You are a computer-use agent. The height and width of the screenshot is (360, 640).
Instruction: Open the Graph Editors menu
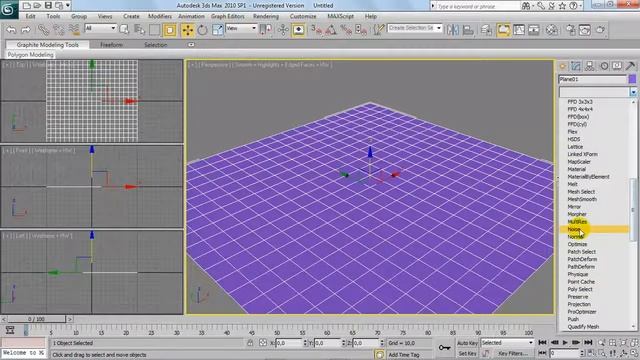click(227, 16)
